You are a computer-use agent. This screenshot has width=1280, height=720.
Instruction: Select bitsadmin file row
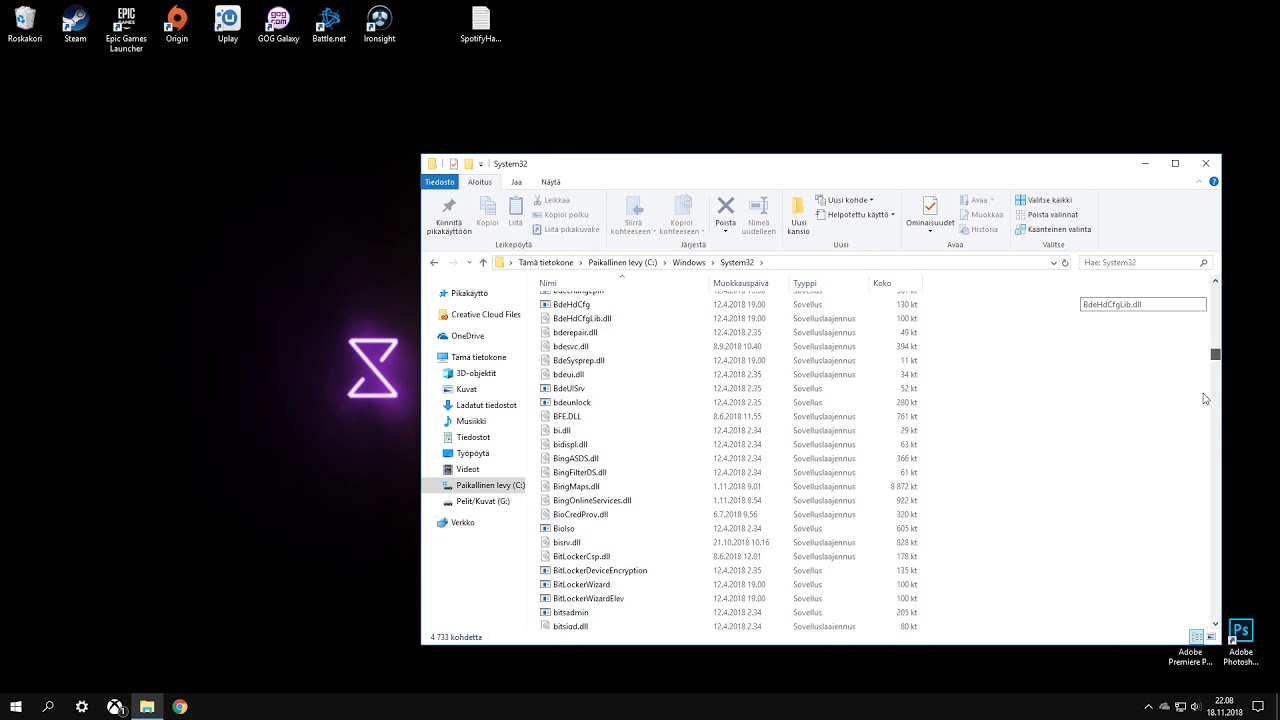click(728, 612)
